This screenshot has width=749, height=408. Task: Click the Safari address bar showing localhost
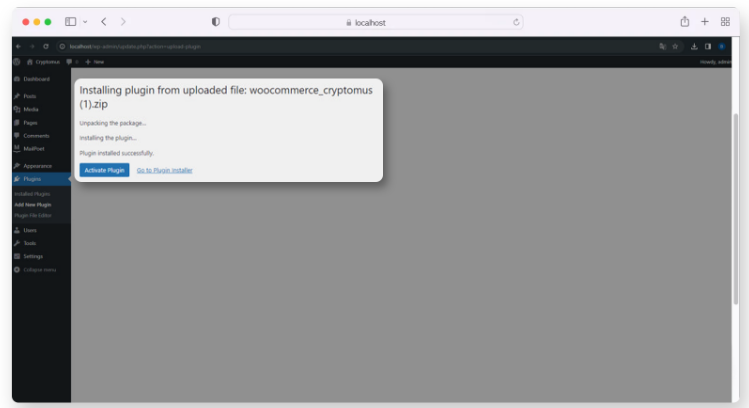tap(377, 21)
